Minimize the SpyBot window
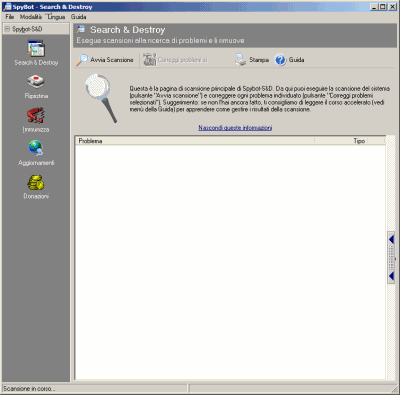This screenshot has height=395, width=400. click(x=374, y=7)
